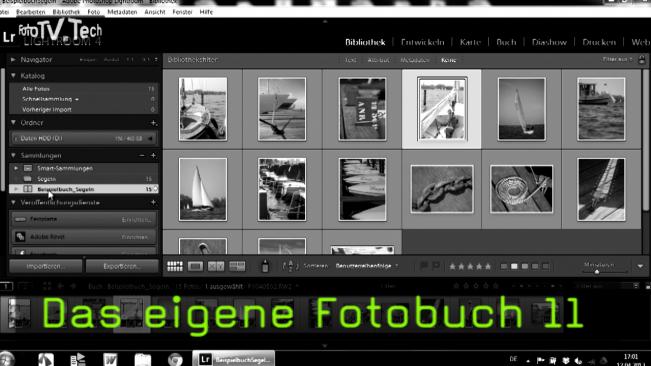This screenshot has height=366, width=651.
Task: Open the Benutzerreihenfolge sort dropdown
Action: (x=366, y=266)
